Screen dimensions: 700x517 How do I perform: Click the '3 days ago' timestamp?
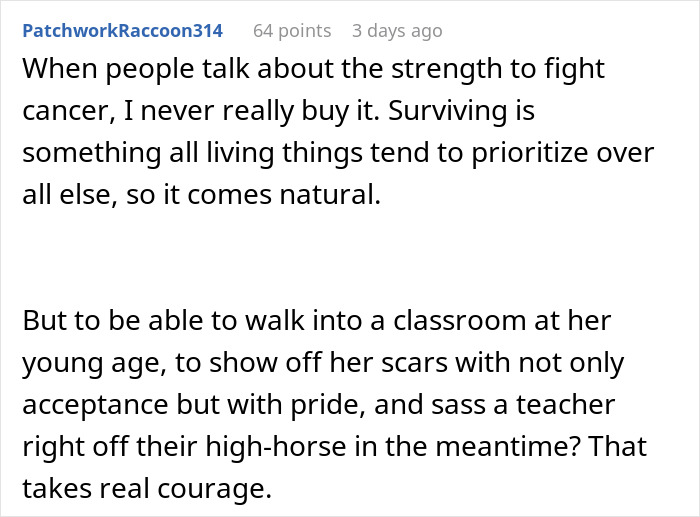[x=397, y=31]
